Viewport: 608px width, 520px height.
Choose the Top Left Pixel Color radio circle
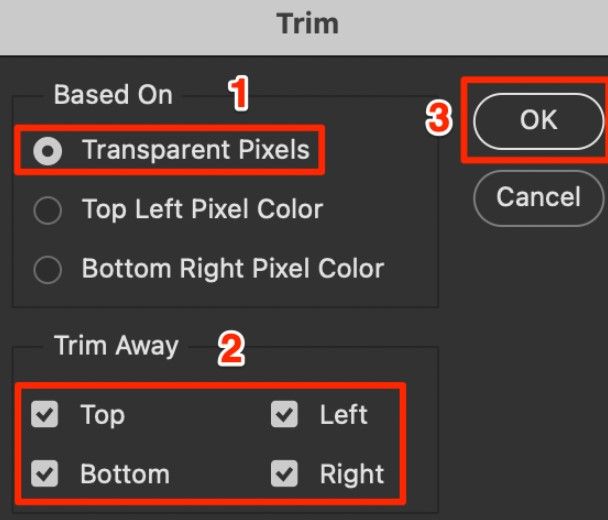[x=48, y=210]
